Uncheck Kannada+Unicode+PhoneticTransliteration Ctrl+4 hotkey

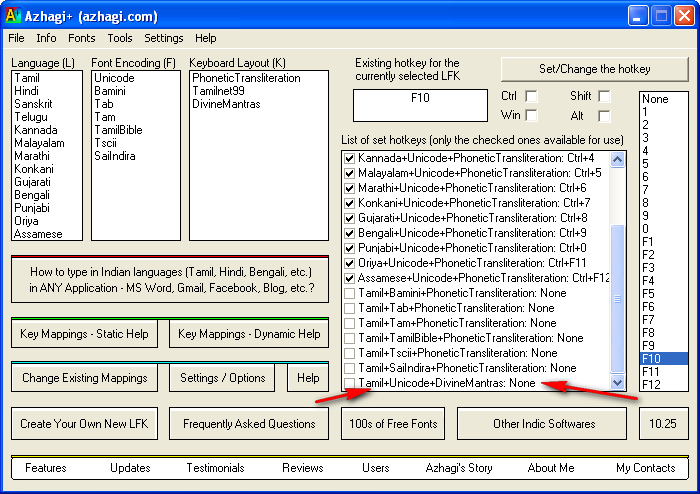[350, 158]
